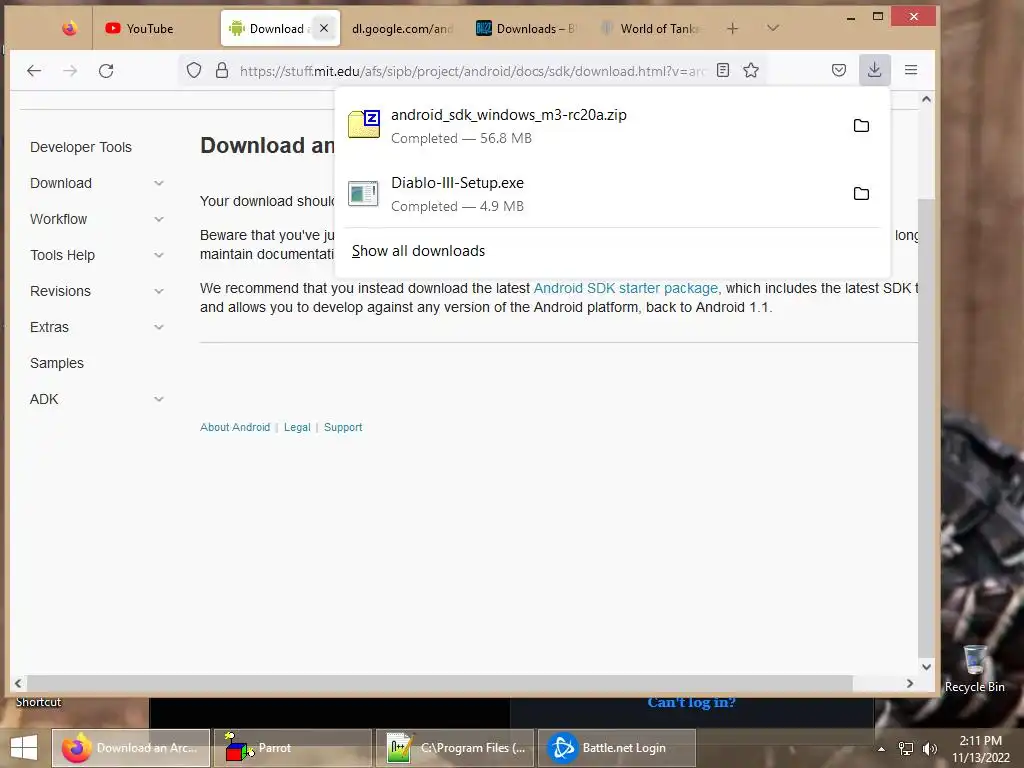Reload the page with the refresh icon
The image size is (1024, 768).
point(106,71)
